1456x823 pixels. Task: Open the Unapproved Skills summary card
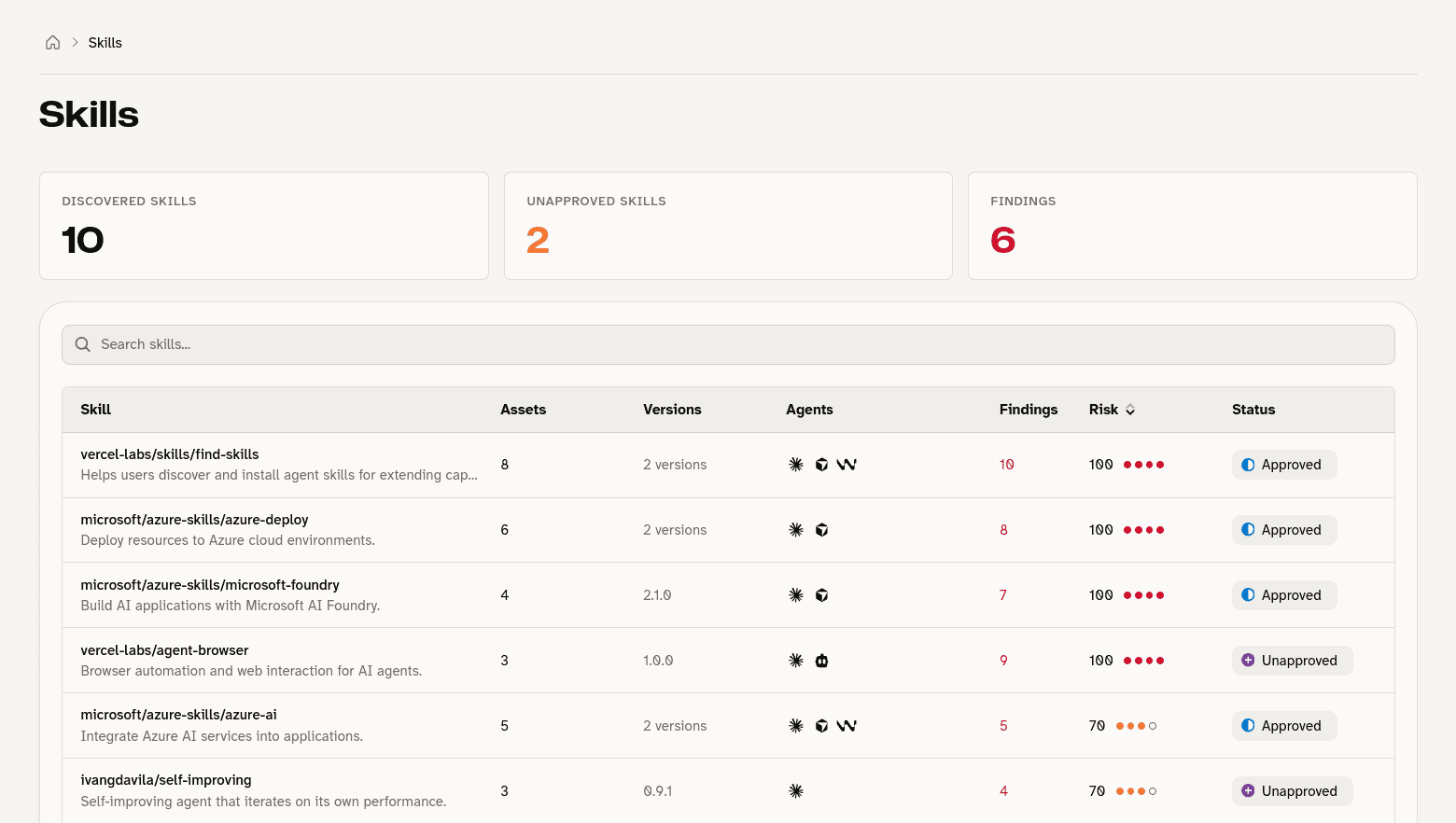pyautogui.click(x=728, y=226)
